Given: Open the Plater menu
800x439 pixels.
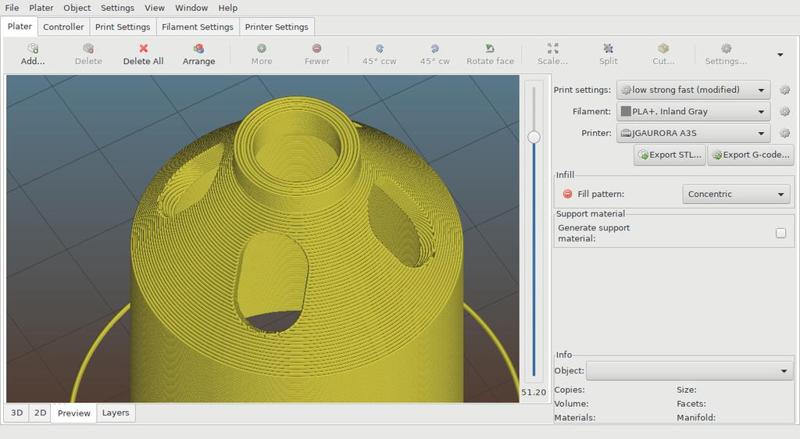Looking at the screenshot, I should point(41,7).
